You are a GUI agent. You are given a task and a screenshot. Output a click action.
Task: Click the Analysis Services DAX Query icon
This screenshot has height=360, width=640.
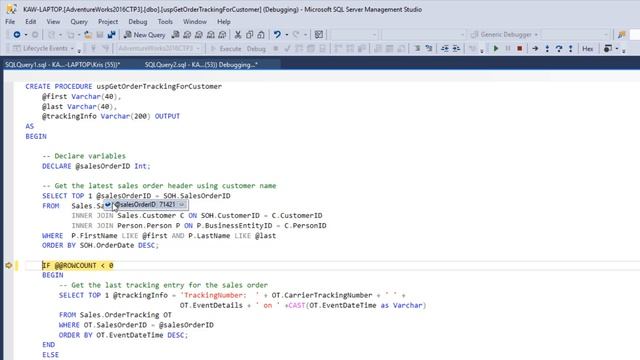pos(222,35)
